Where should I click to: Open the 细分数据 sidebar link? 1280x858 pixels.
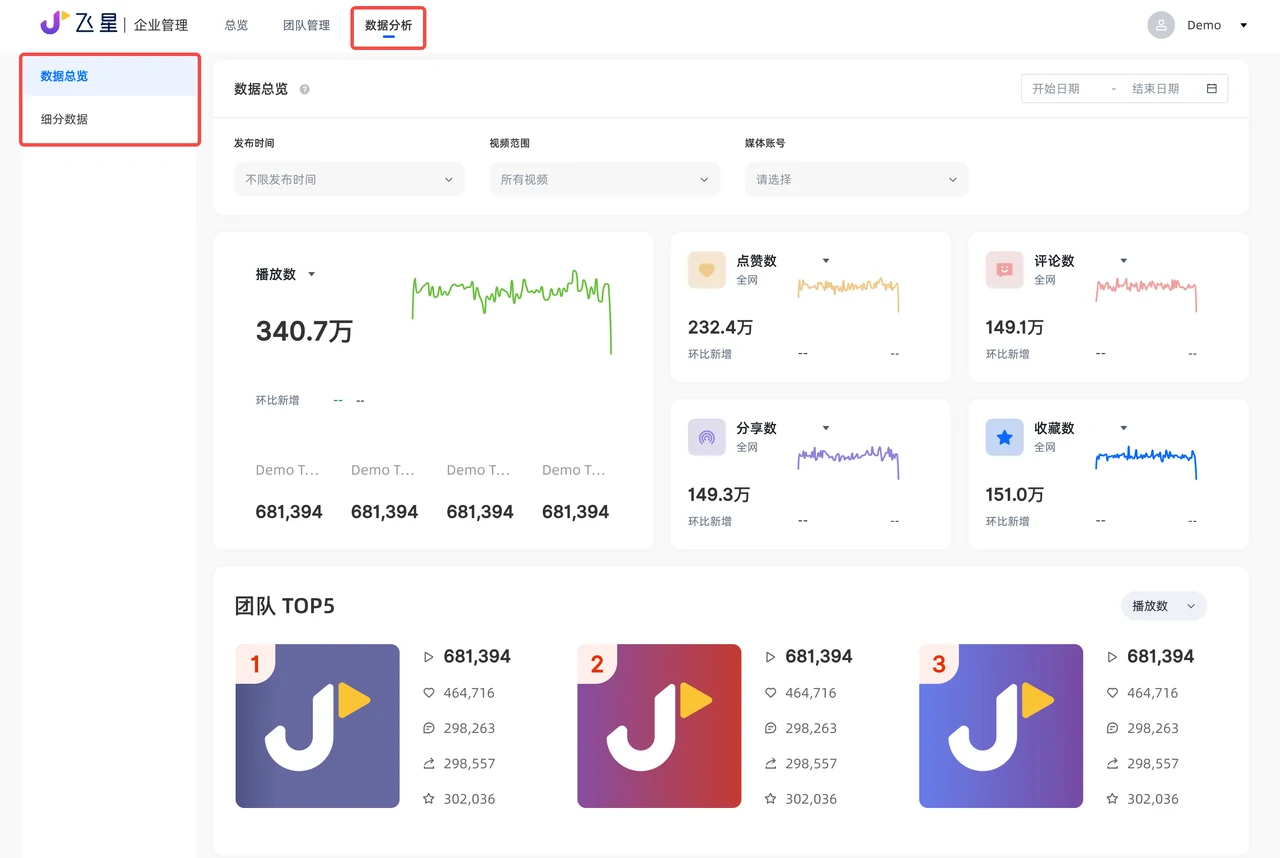point(62,119)
